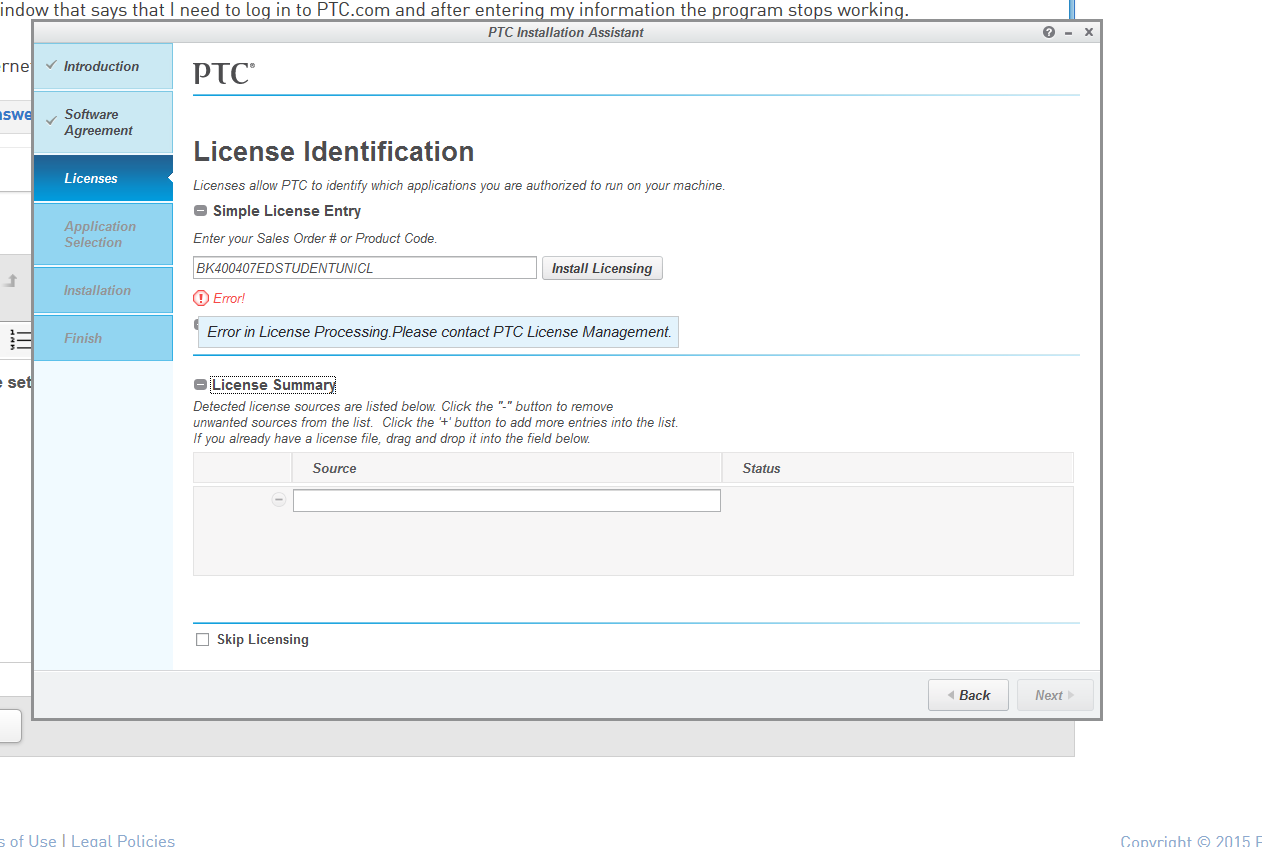The image size is (1262, 847).
Task: Open Legal Policies link in background page
Action: tap(123, 840)
